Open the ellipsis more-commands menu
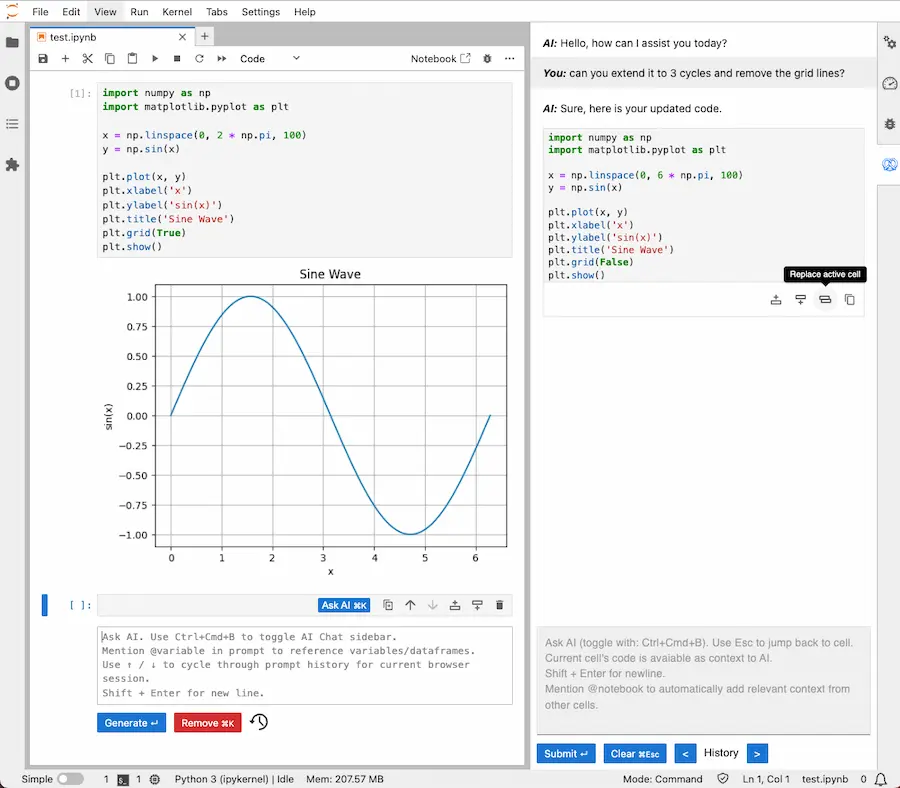The width and height of the screenshot is (900, 788). [509, 58]
